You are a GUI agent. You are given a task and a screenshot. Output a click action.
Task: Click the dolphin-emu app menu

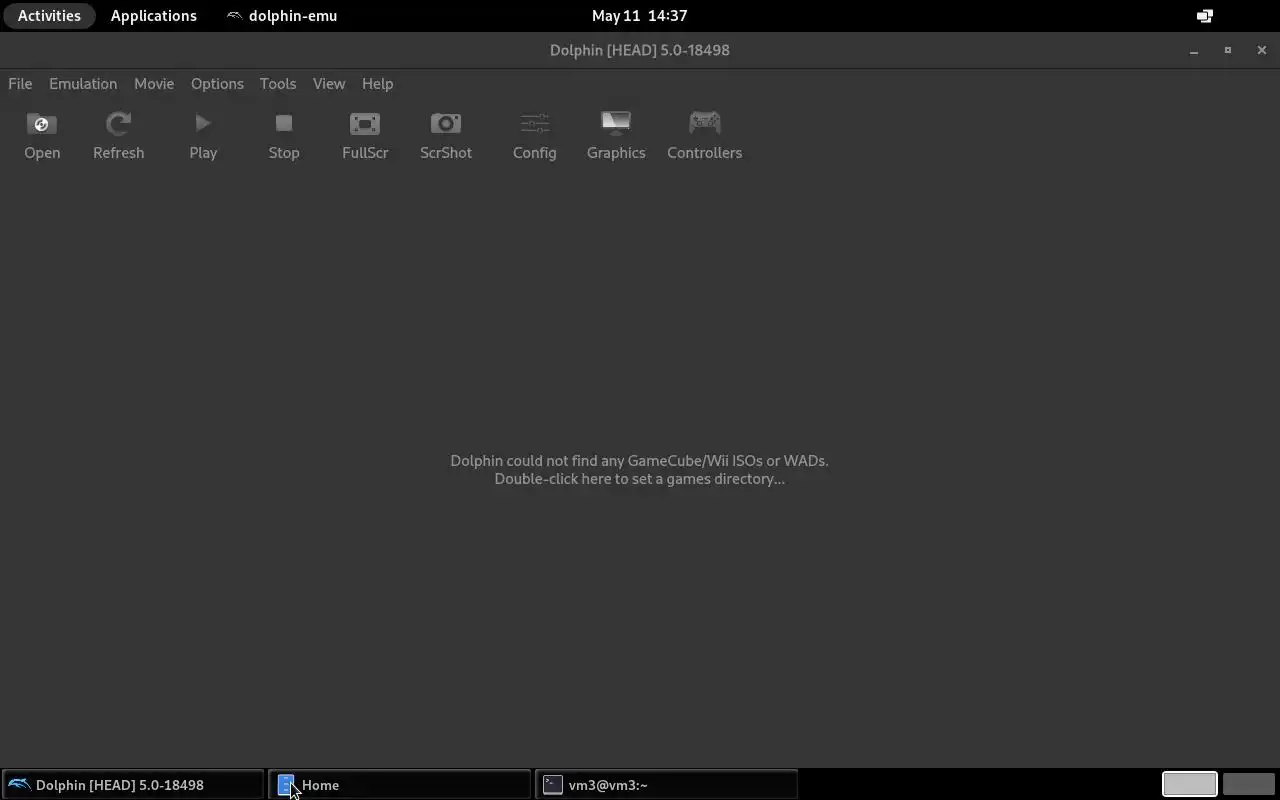pyautogui.click(x=282, y=16)
